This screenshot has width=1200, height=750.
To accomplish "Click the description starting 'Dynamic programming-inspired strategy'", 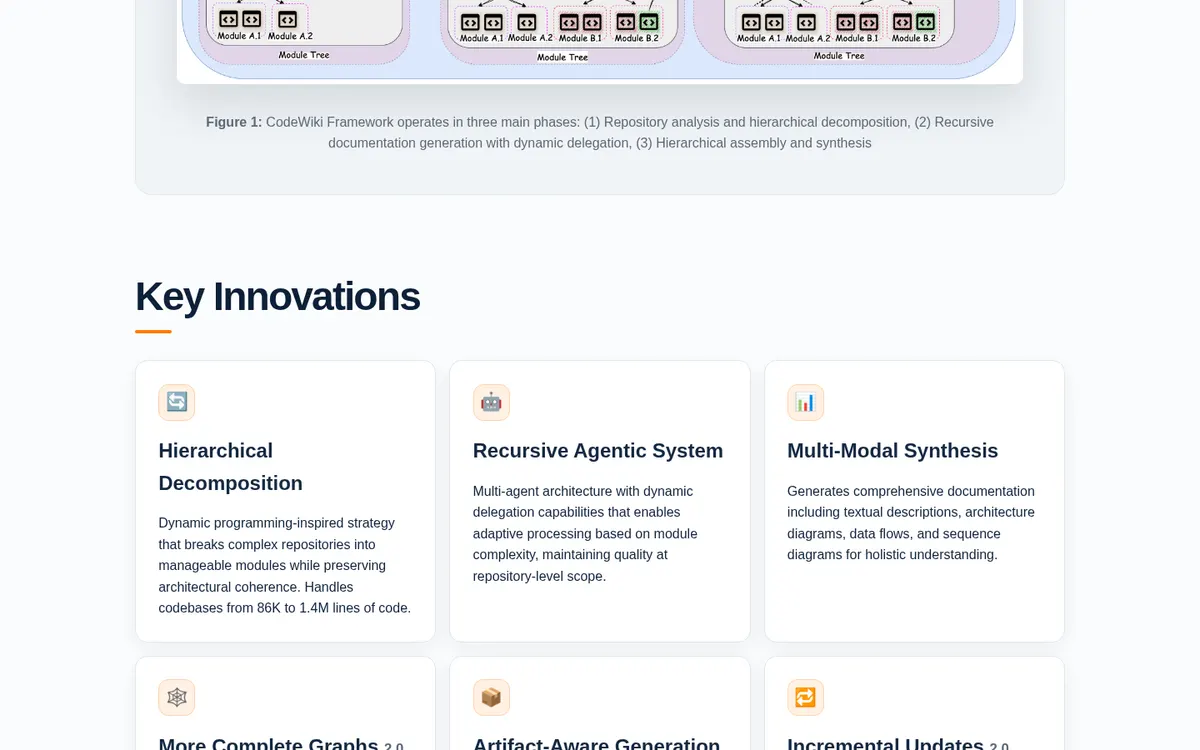I will click(x=285, y=565).
